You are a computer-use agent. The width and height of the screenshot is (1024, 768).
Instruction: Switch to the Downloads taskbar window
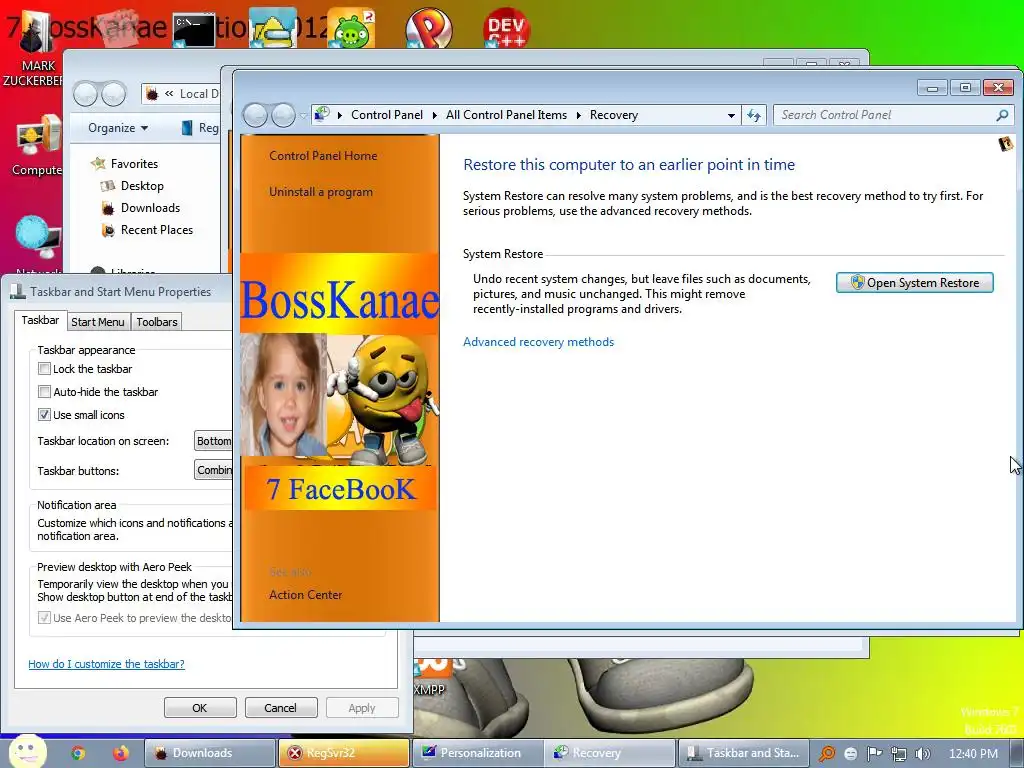point(209,753)
